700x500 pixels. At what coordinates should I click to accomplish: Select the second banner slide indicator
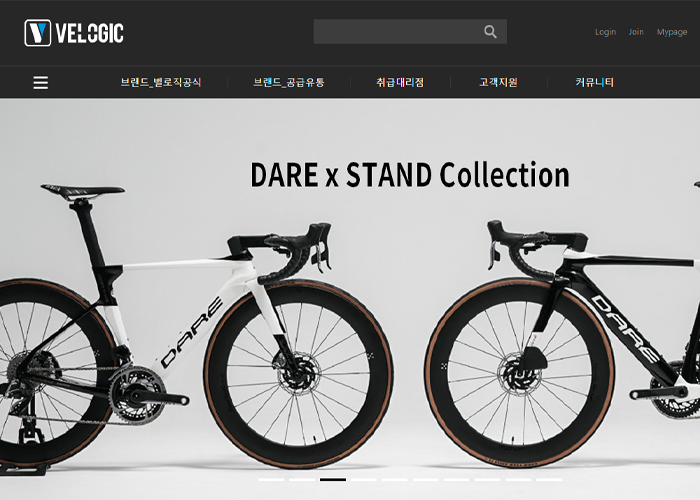coord(302,479)
